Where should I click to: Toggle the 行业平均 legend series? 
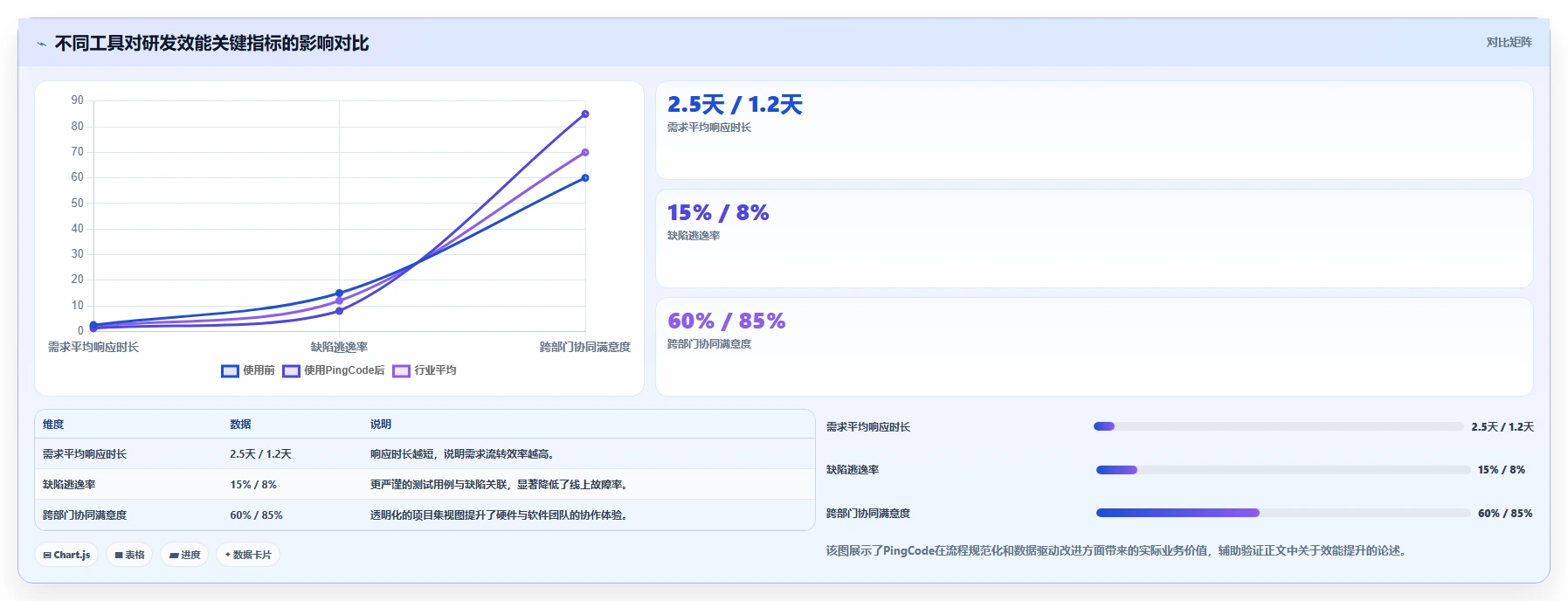[x=425, y=370]
